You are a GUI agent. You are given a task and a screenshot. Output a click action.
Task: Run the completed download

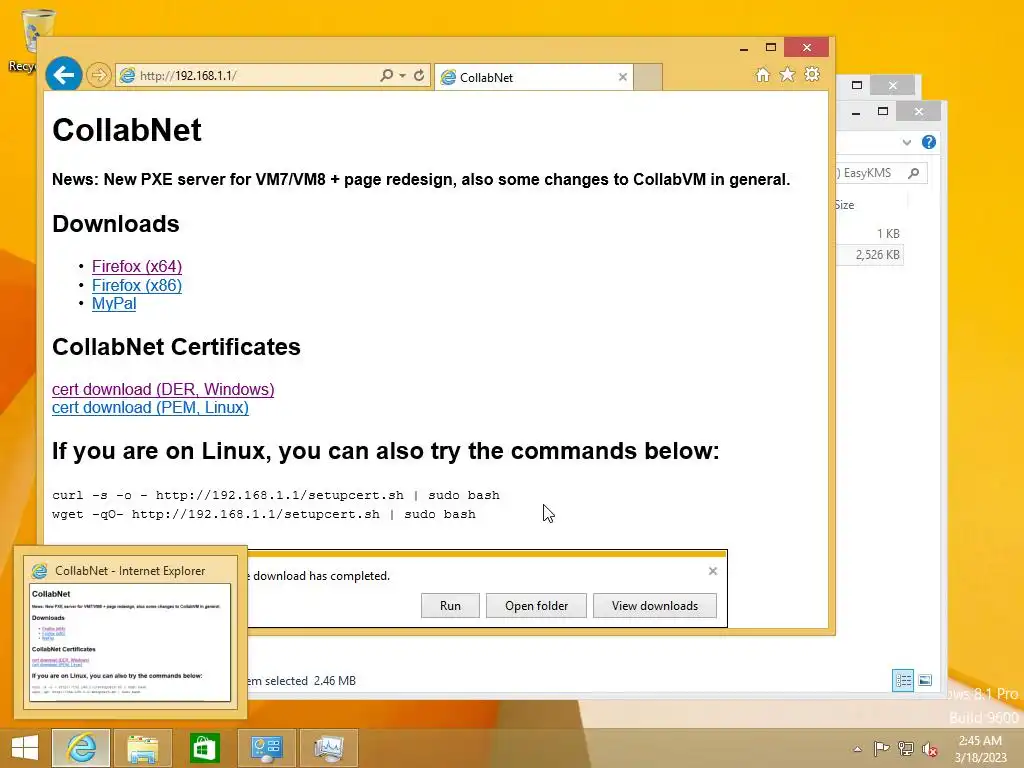pos(450,605)
